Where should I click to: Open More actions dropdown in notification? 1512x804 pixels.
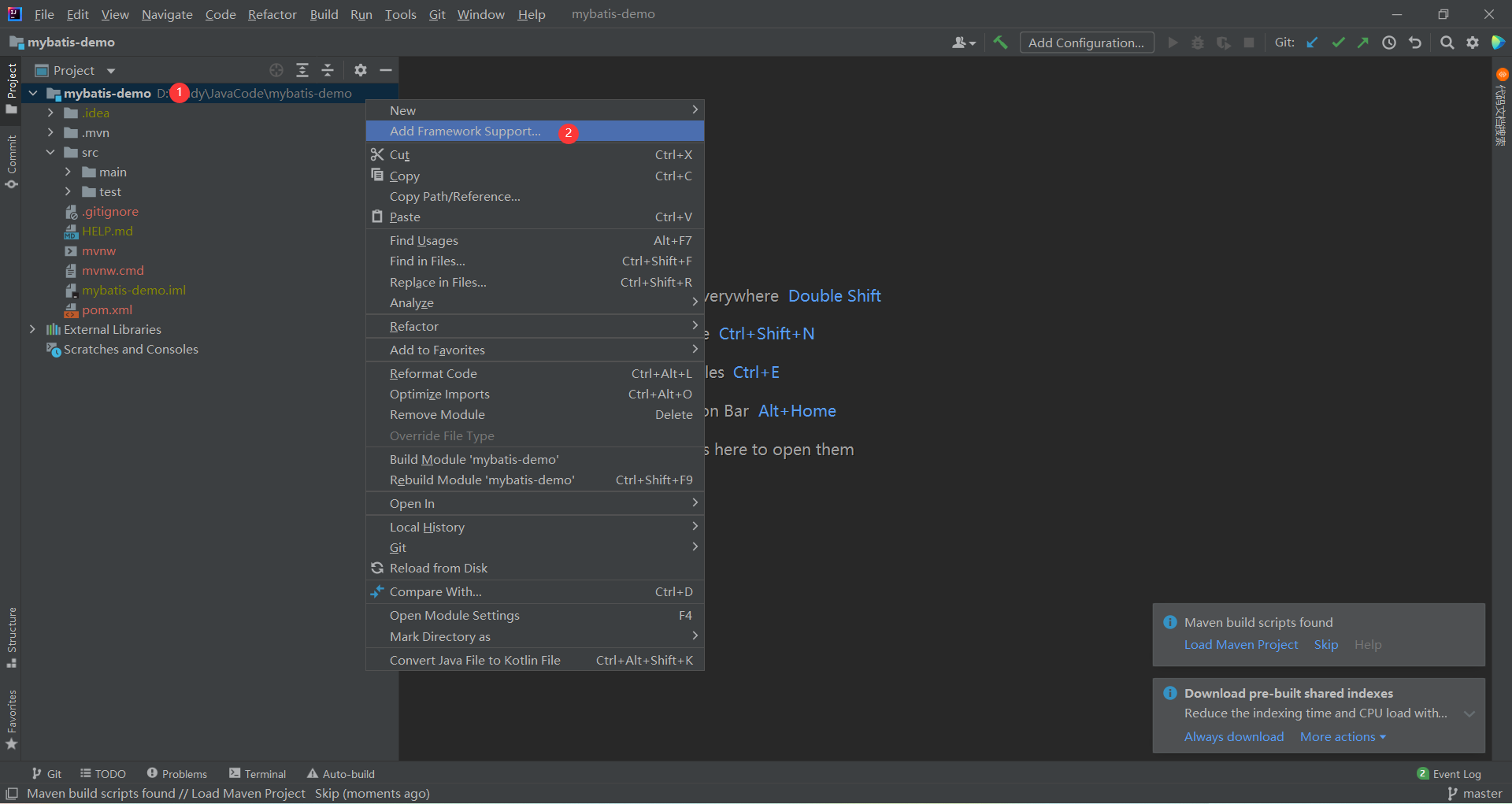pos(1343,737)
